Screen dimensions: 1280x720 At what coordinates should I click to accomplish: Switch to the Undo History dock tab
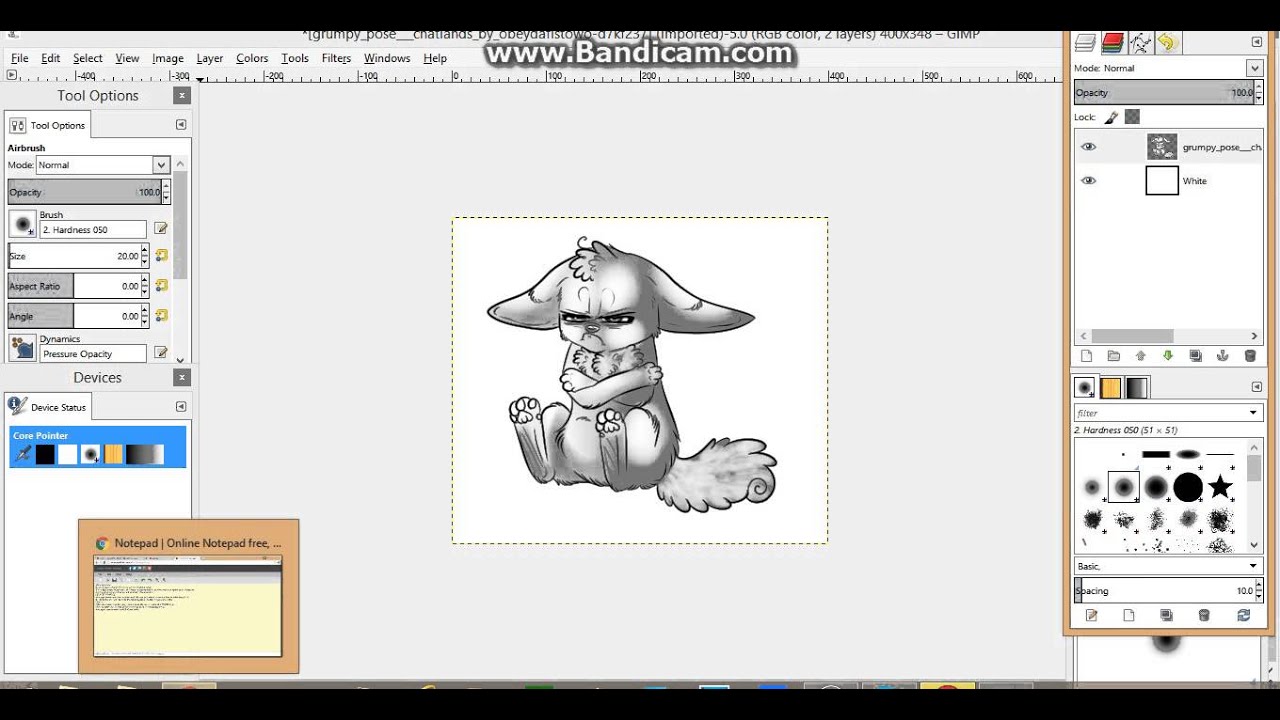click(1167, 42)
